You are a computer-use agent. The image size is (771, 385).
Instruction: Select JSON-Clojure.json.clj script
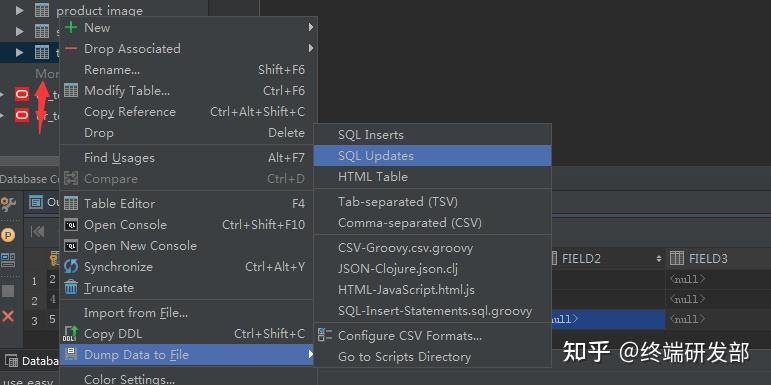(x=432, y=269)
